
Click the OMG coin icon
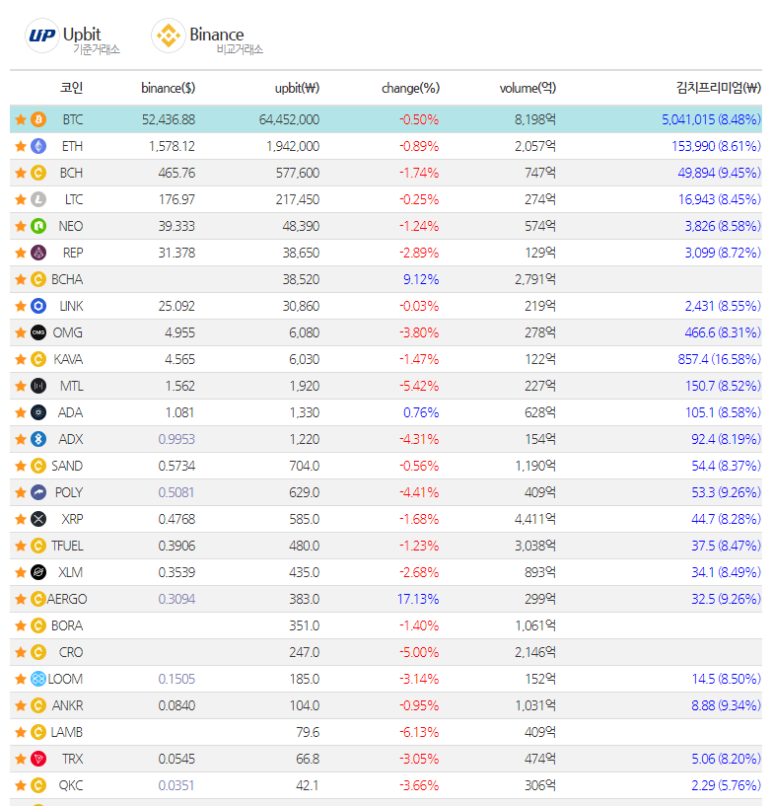pos(39,333)
